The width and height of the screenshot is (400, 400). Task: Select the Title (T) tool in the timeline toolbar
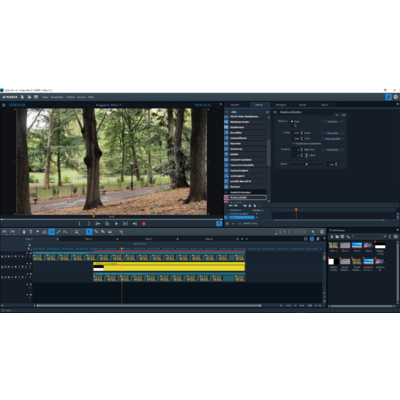pyautogui.click(x=31, y=232)
